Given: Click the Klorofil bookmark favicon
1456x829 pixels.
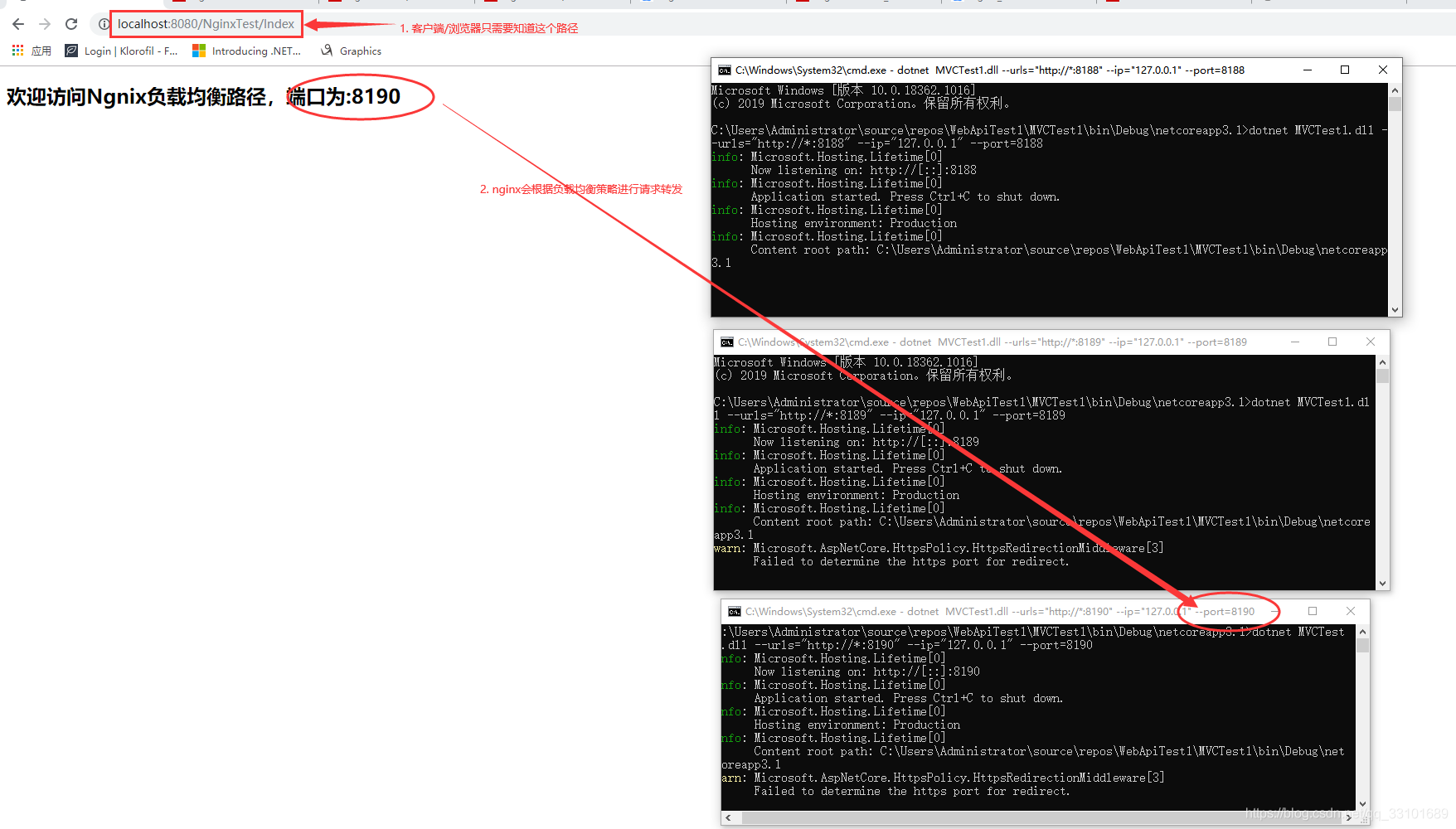Looking at the screenshot, I should (71, 51).
